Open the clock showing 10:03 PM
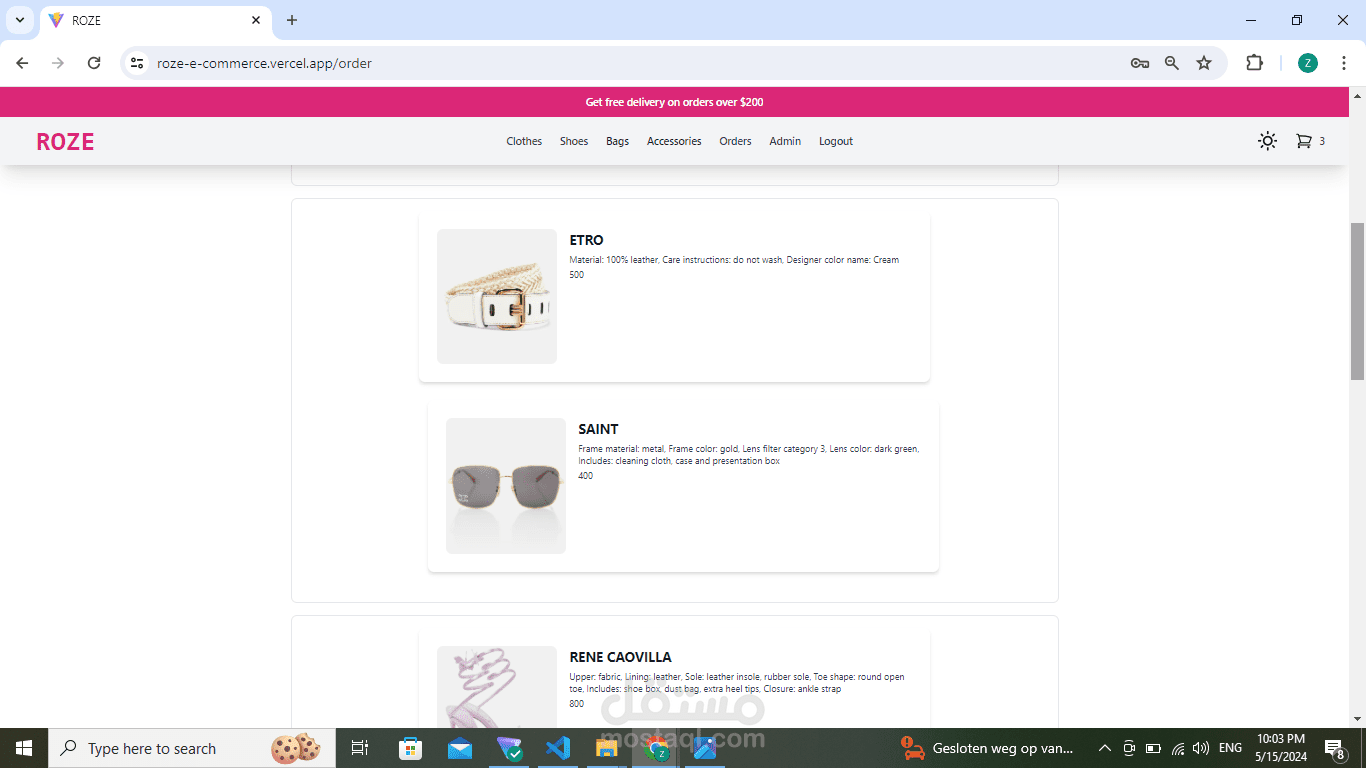The width and height of the screenshot is (1366, 768). point(1281,748)
